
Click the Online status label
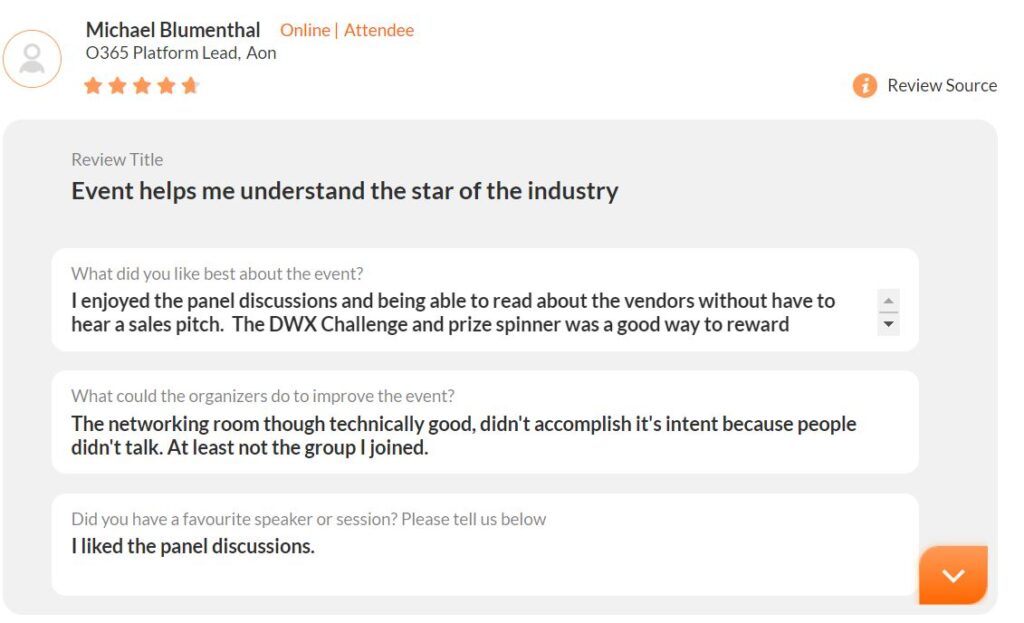tap(304, 30)
